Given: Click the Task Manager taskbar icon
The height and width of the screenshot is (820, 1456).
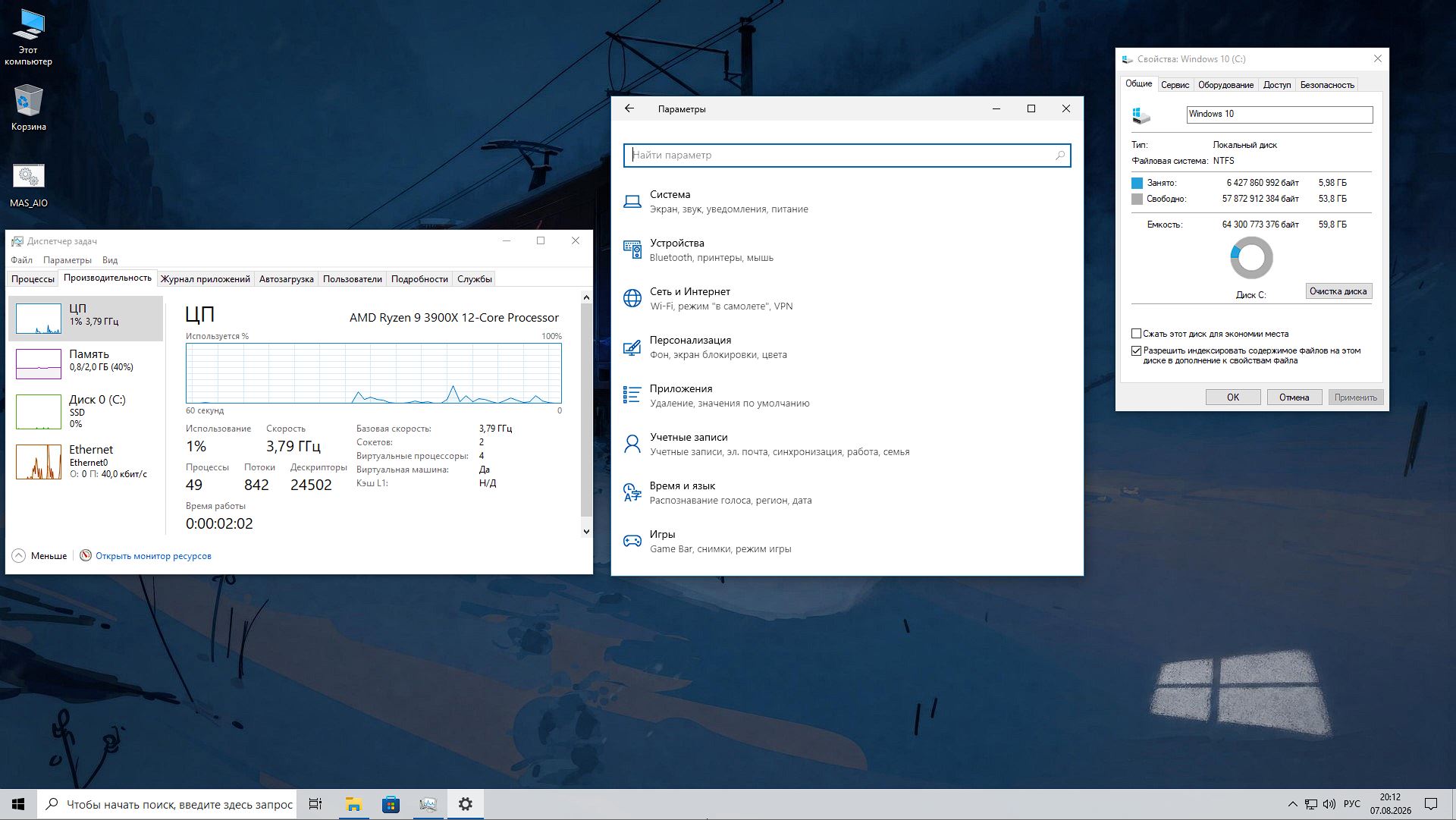Looking at the screenshot, I should (428, 804).
